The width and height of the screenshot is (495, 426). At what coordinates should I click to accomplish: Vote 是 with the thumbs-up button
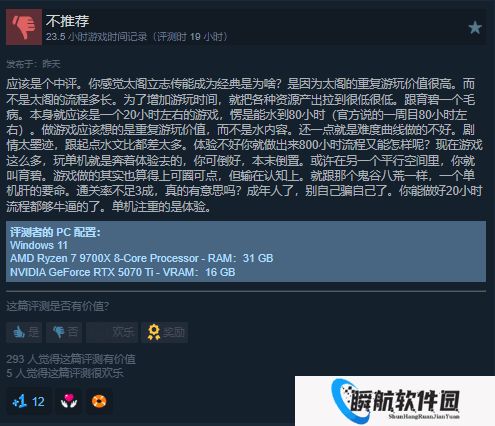click(x=24, y=332)
